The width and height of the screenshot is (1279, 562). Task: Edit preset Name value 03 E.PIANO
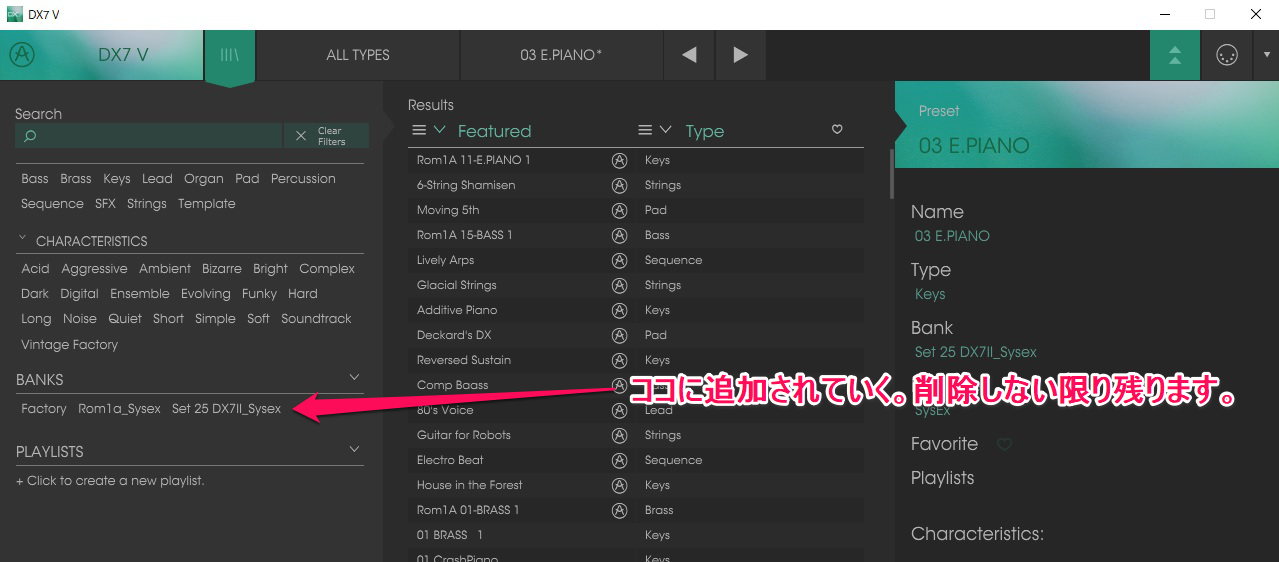(x=952, y=237)
